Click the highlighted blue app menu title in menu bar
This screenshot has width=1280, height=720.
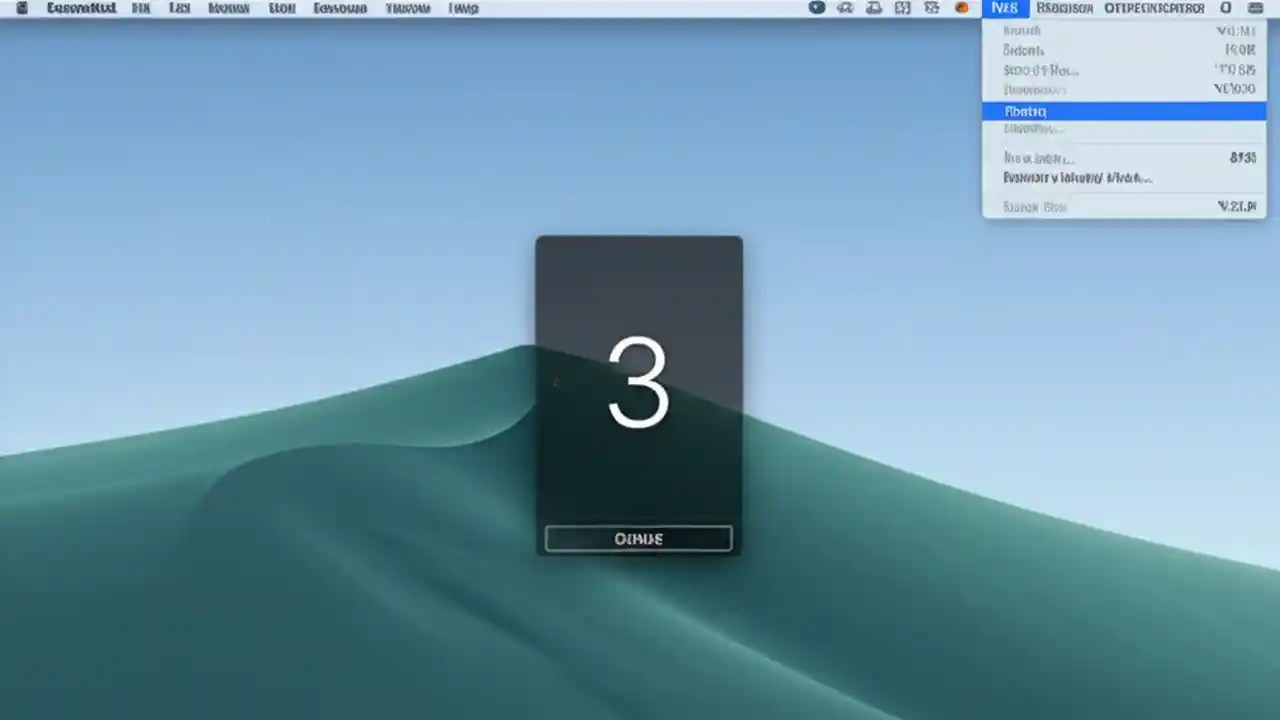coord(1005,8)
